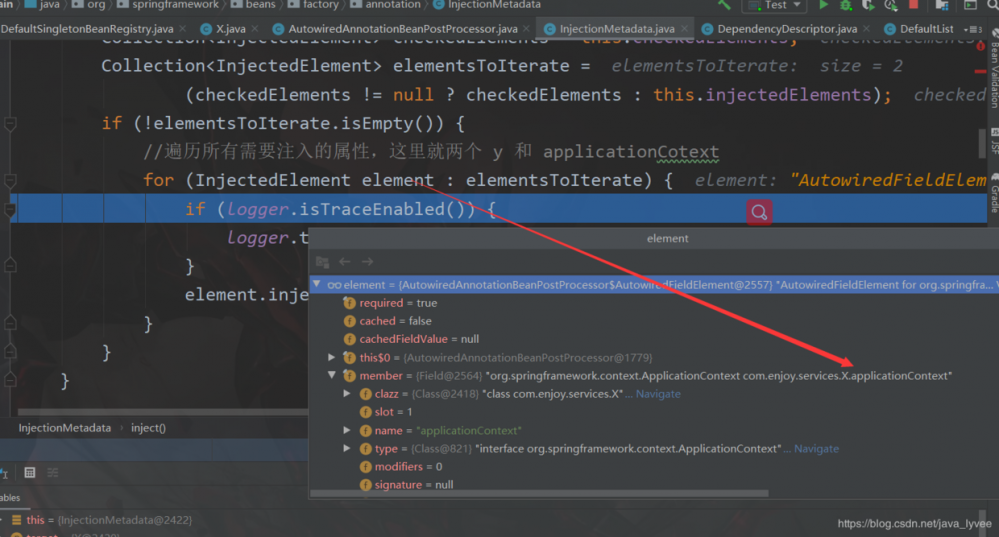Close the DependencyDescriptor.java tab
Viewport: 999px width, 537px height.
[867, 29]
